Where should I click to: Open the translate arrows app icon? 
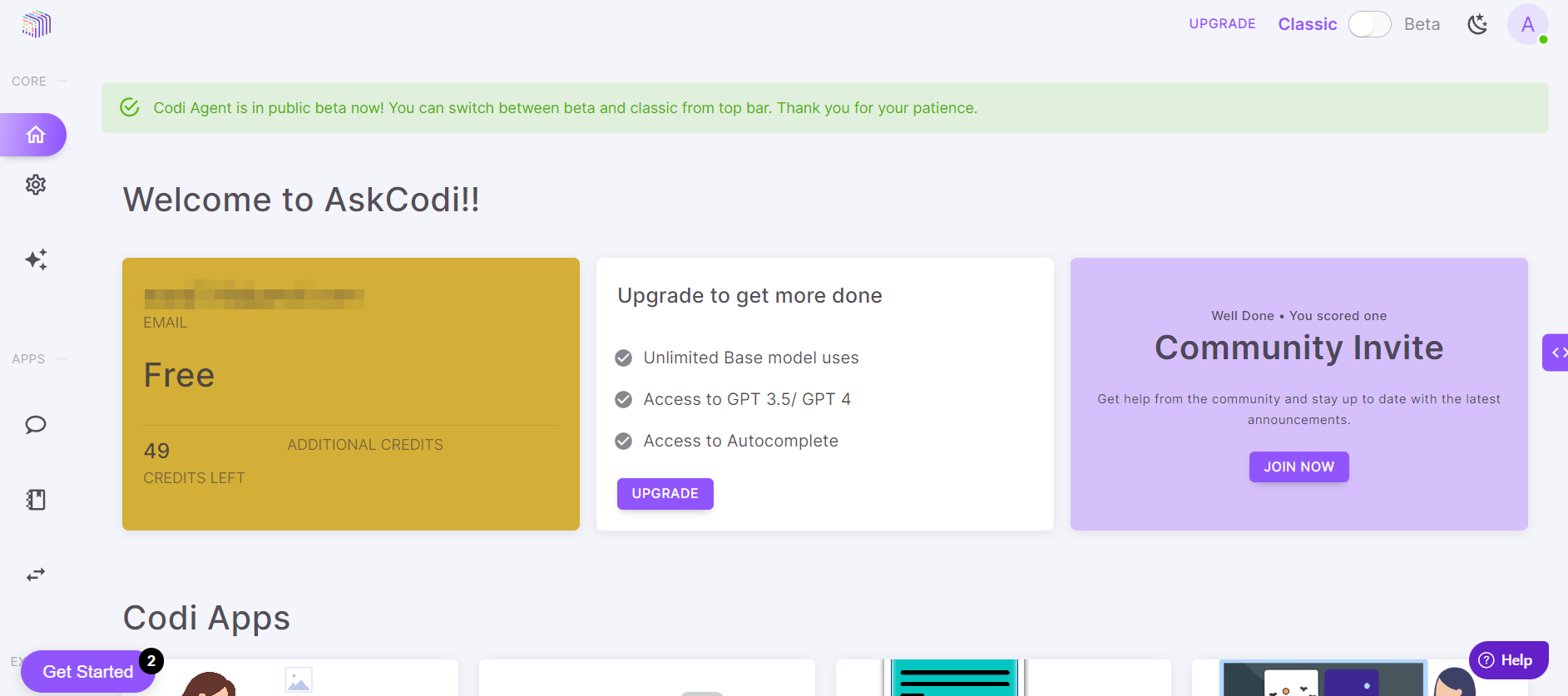point(36,575)
